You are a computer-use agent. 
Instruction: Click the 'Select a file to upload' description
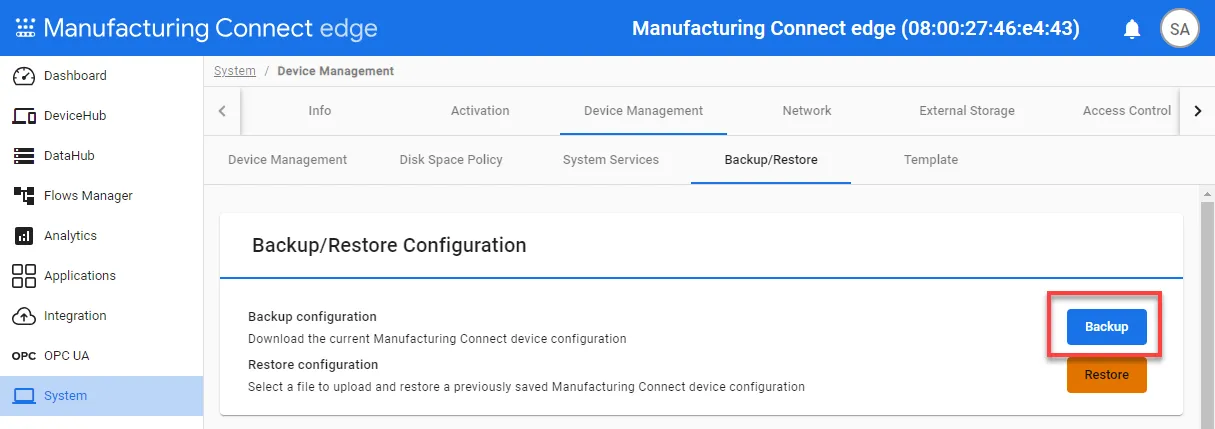tap(526, 386)
